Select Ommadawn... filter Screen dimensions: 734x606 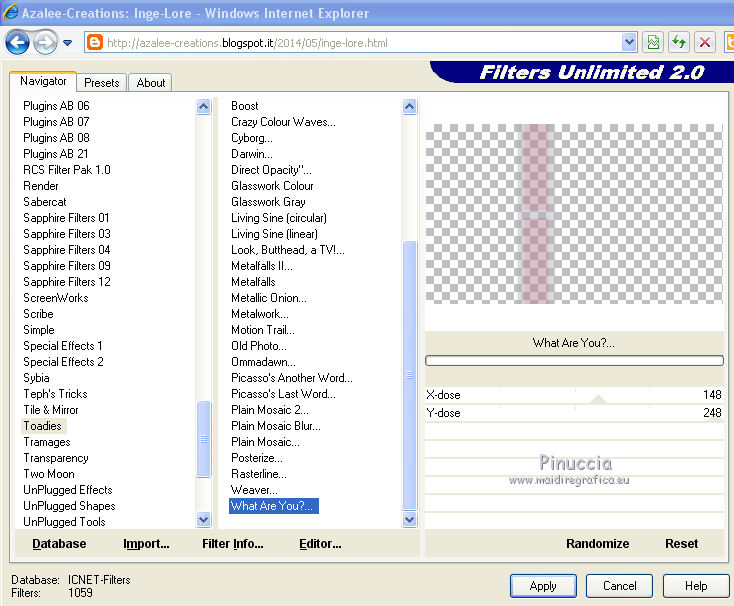264,362
